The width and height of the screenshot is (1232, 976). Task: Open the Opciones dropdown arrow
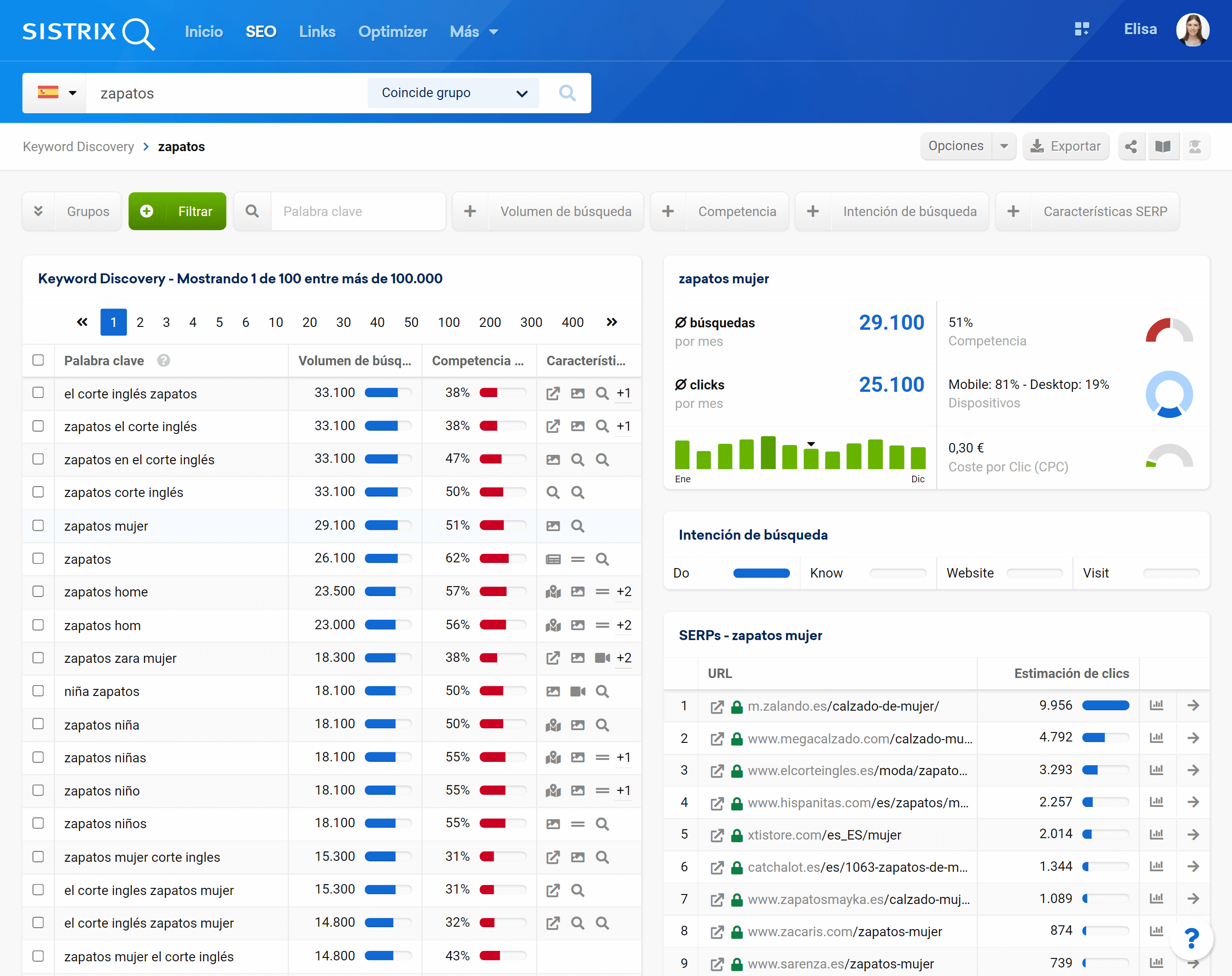1004,146
